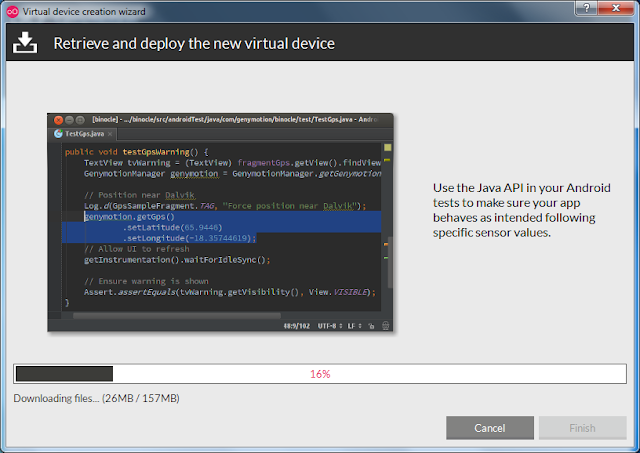This screenshot has width=640, height=453.
Task: Click the UTF-8 encoding label in the screenshot
Action: (327, 326)
